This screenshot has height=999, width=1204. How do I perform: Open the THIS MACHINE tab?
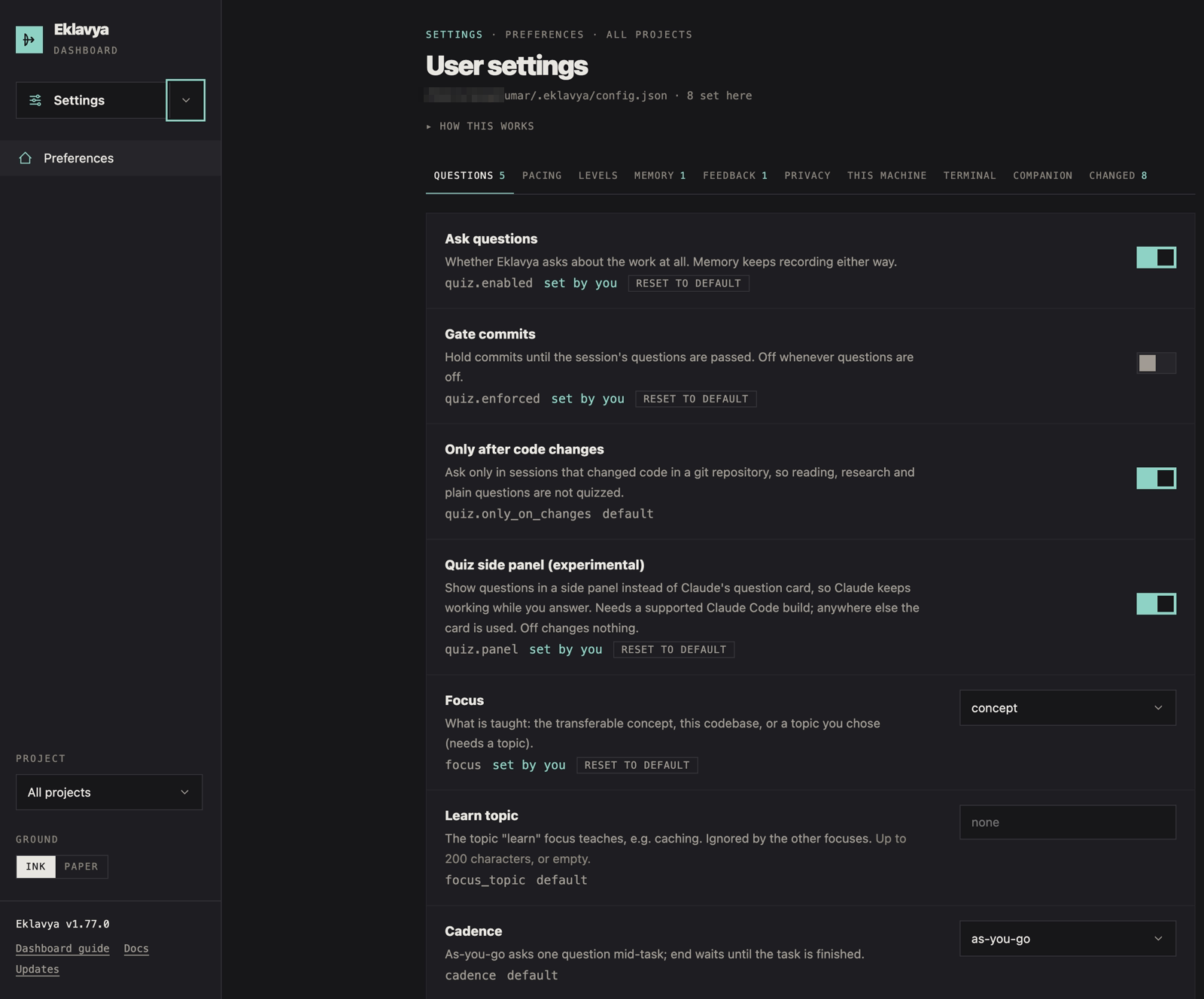point(887,175)
